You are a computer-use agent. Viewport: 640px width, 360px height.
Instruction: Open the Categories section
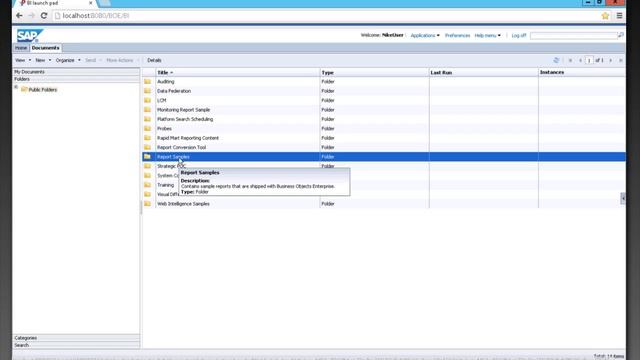[x=76, y=338]
